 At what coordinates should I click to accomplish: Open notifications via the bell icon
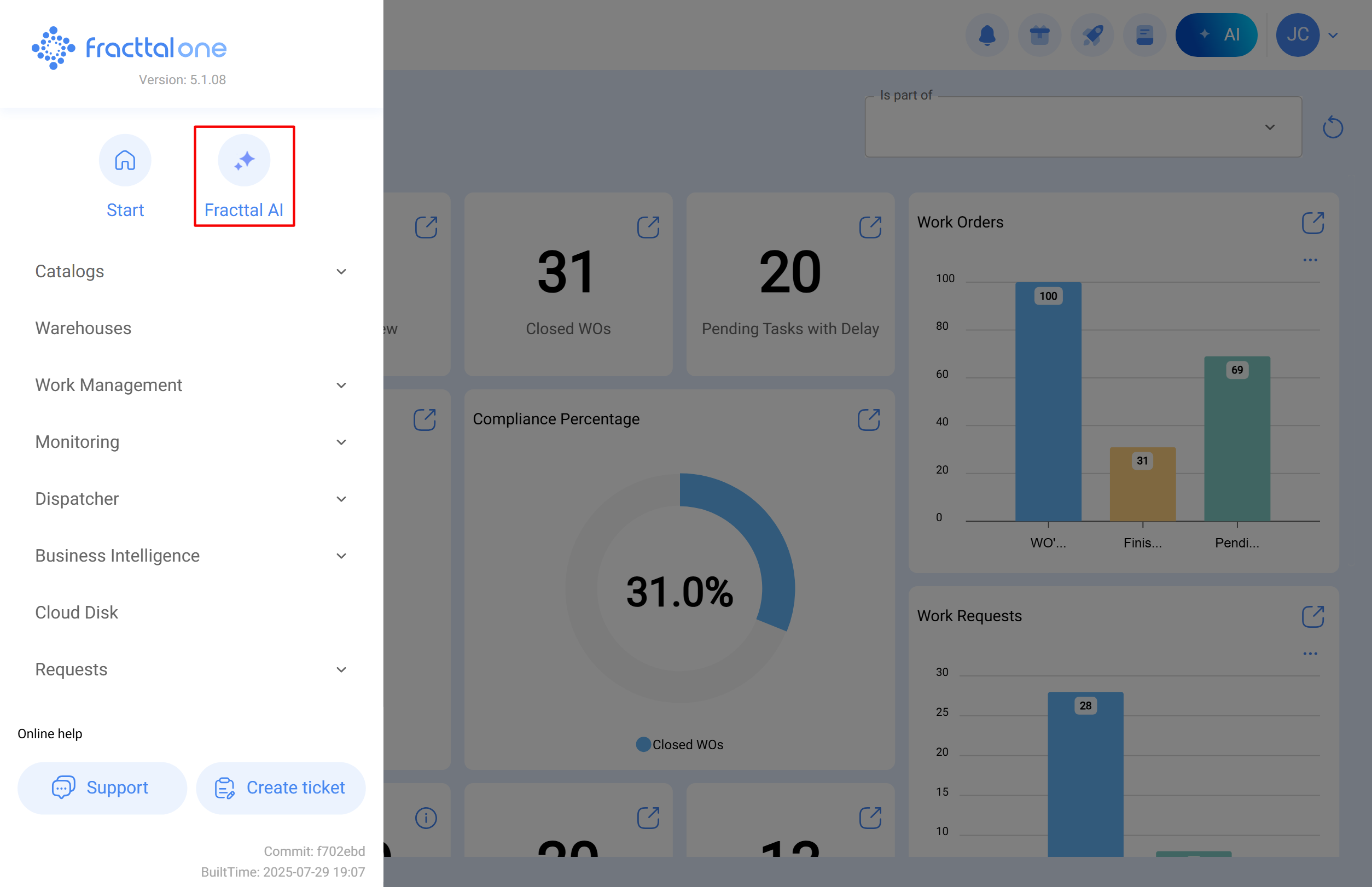click(986, 34)
